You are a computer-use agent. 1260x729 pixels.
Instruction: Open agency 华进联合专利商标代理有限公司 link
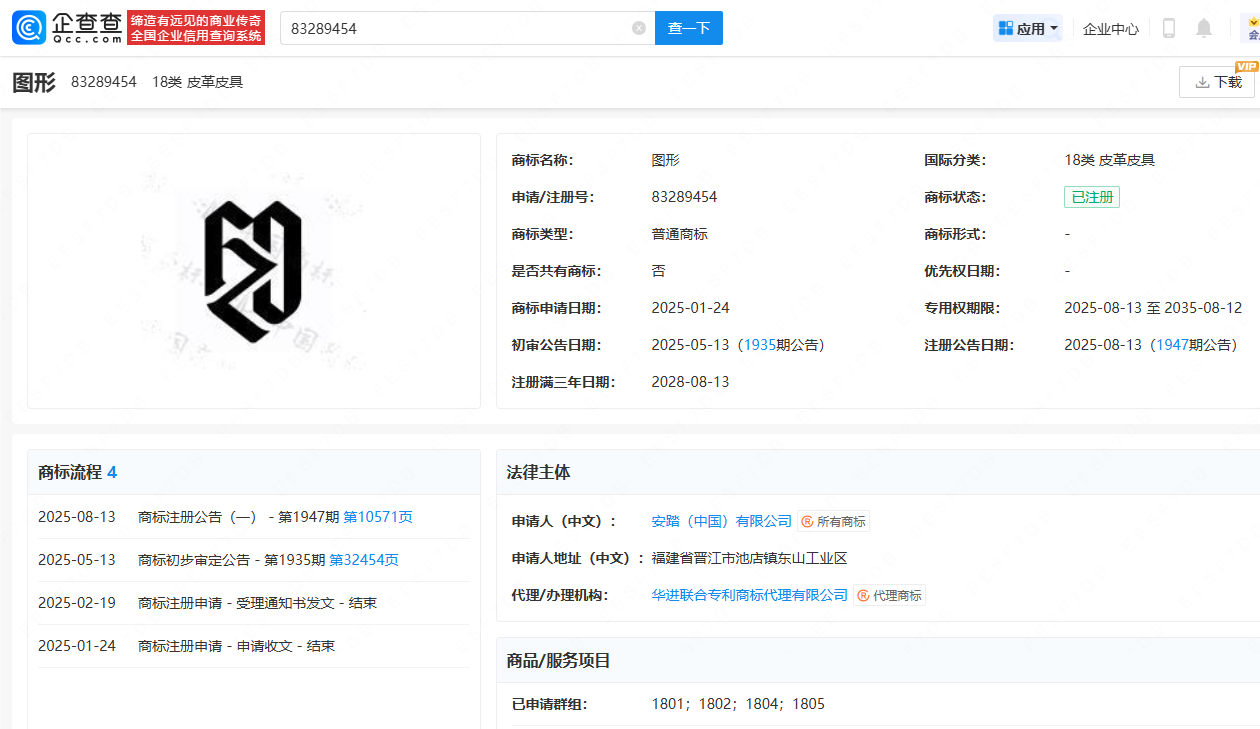point(749,595)
